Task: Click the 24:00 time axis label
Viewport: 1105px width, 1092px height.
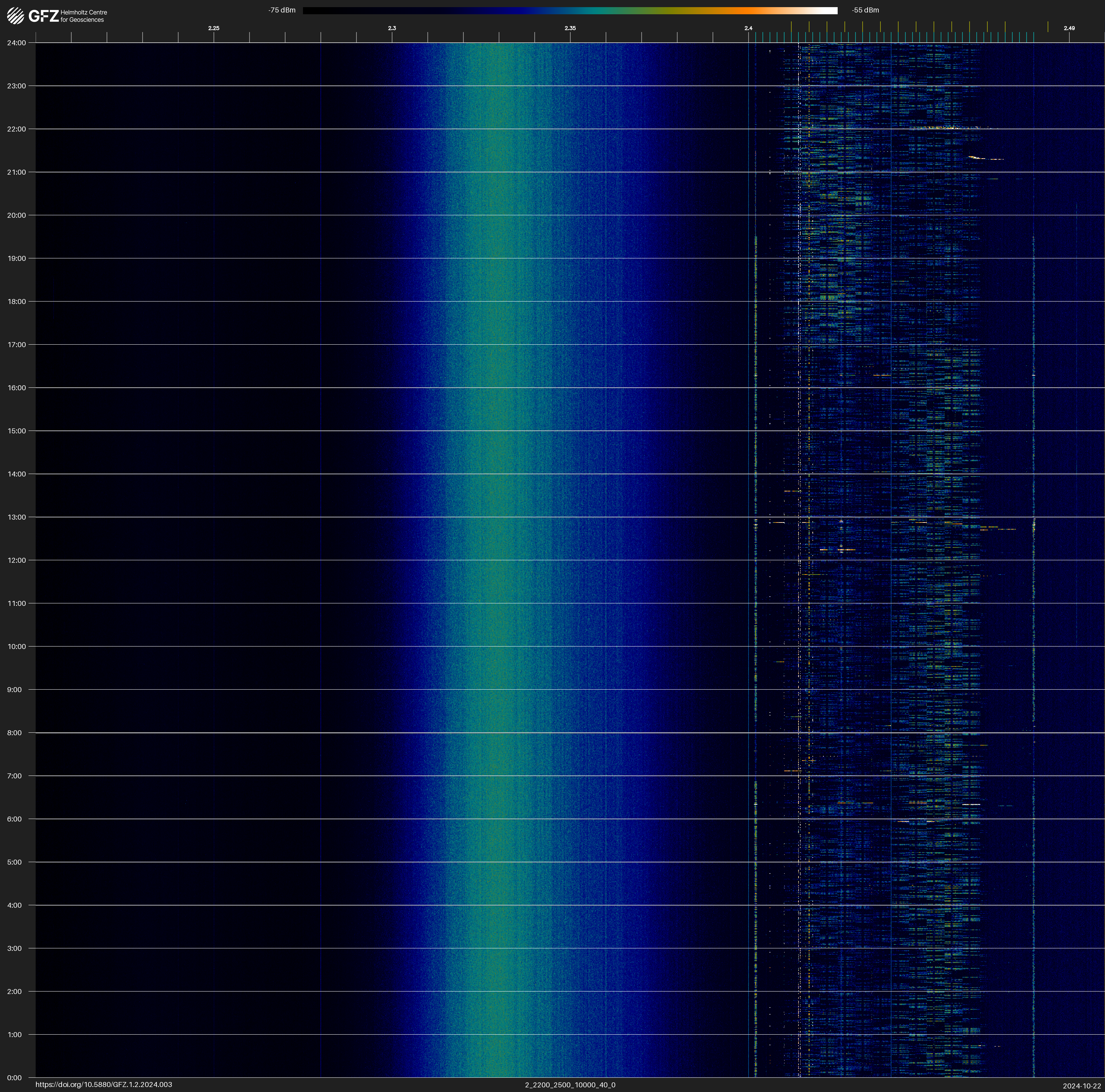Action: (17, 43)
